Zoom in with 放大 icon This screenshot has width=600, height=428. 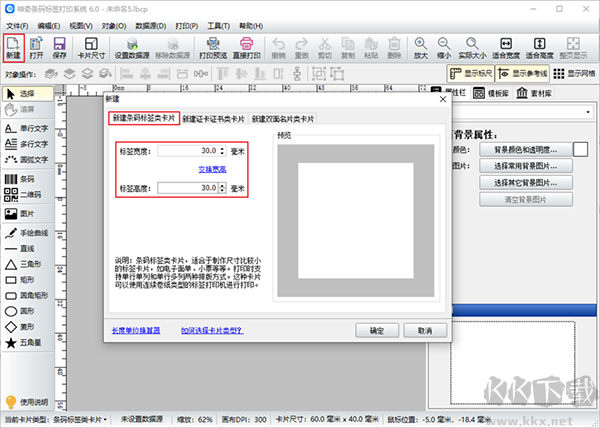tap(421, 48)
